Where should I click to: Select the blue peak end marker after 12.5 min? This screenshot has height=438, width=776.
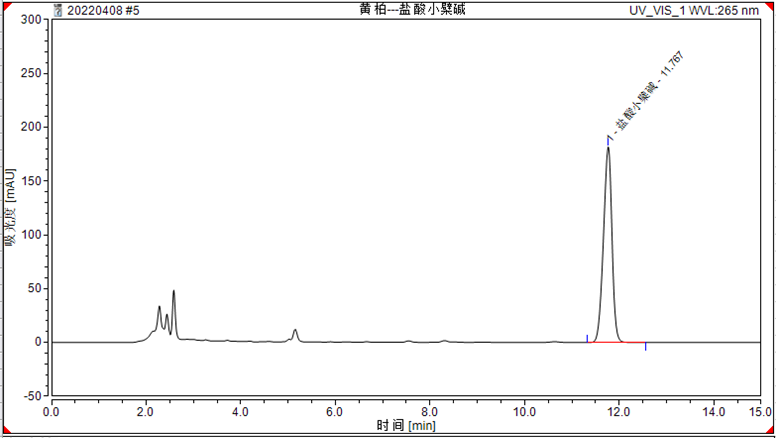646,346
